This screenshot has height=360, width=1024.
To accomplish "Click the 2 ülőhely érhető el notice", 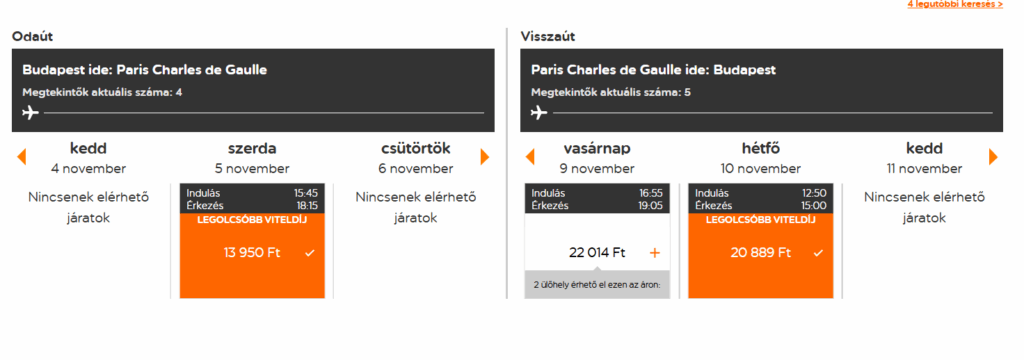I will 598,285.
